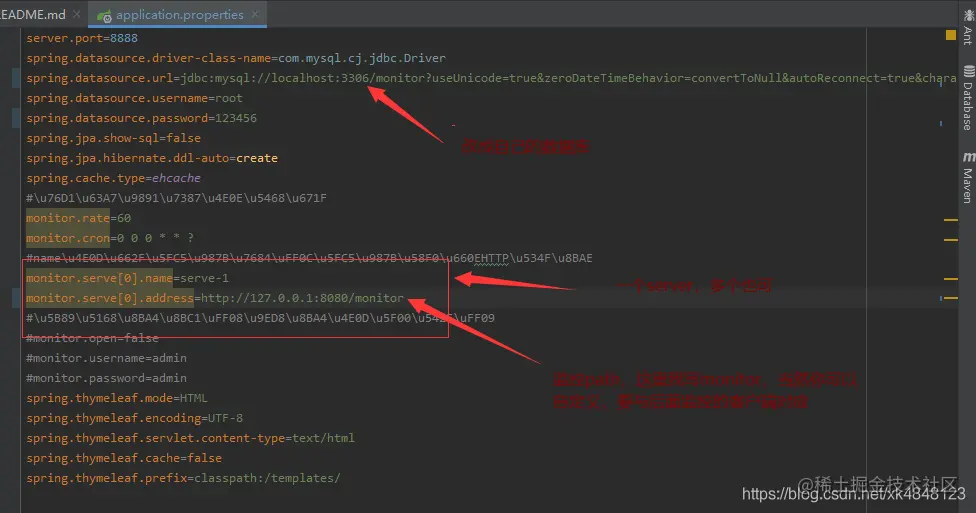Click the monitor.serve[0].address URL value

tap(302, 298)
